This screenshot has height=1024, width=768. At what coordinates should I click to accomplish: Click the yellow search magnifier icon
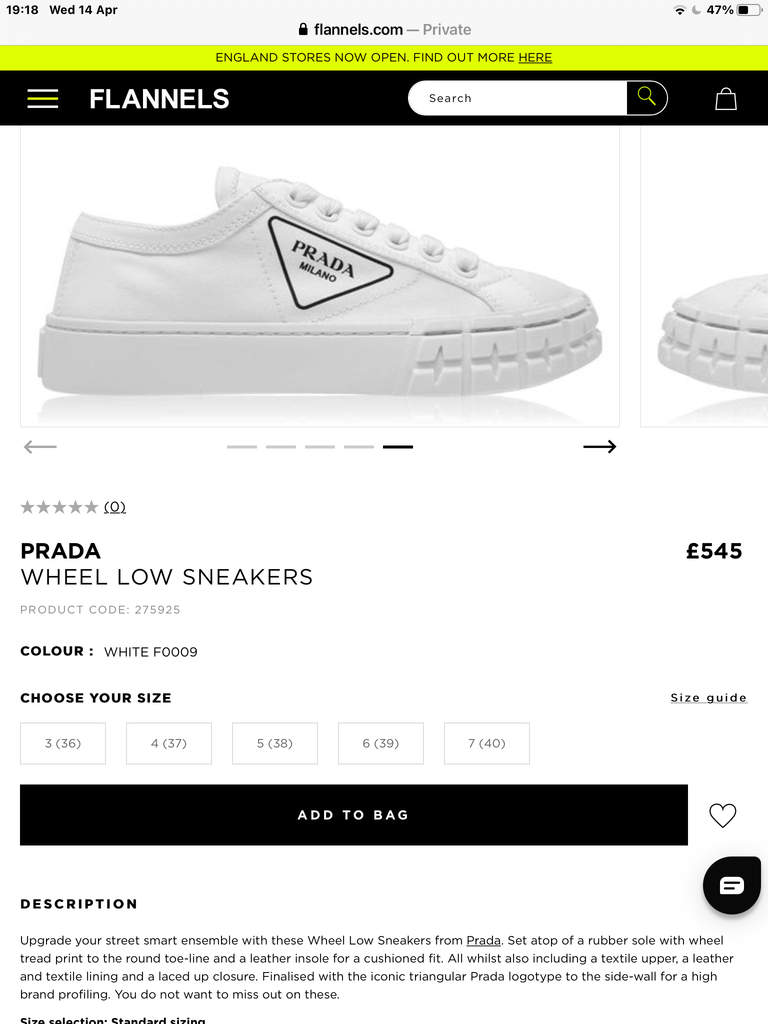click(x=647, y=97)
